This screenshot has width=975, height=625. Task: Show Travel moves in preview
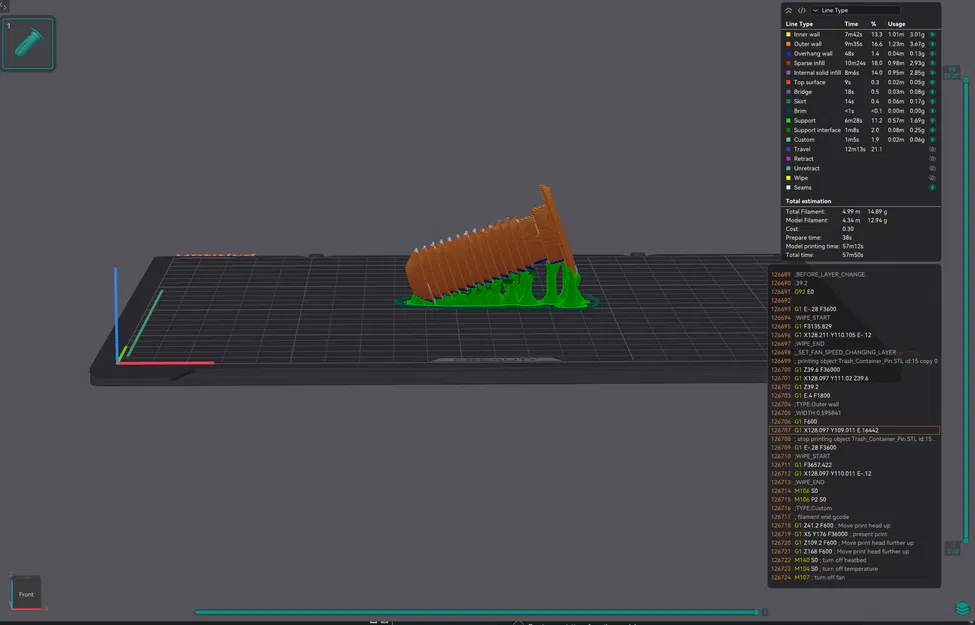(932, 149)
